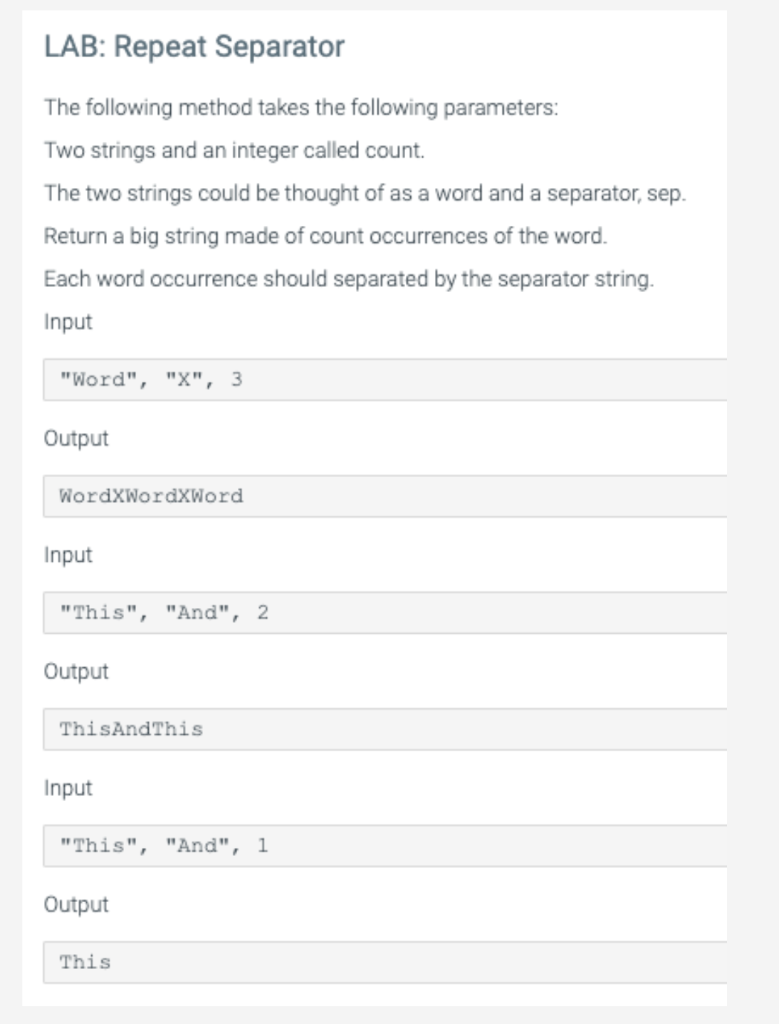
Task: Click the second Input label
Action: [68, 556]
